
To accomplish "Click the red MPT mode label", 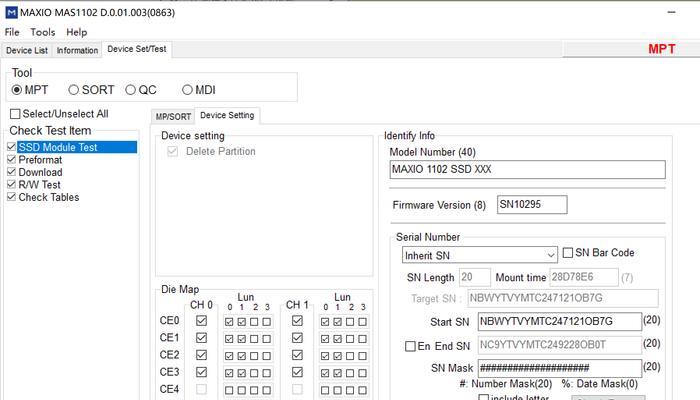I will click(662, 49).
